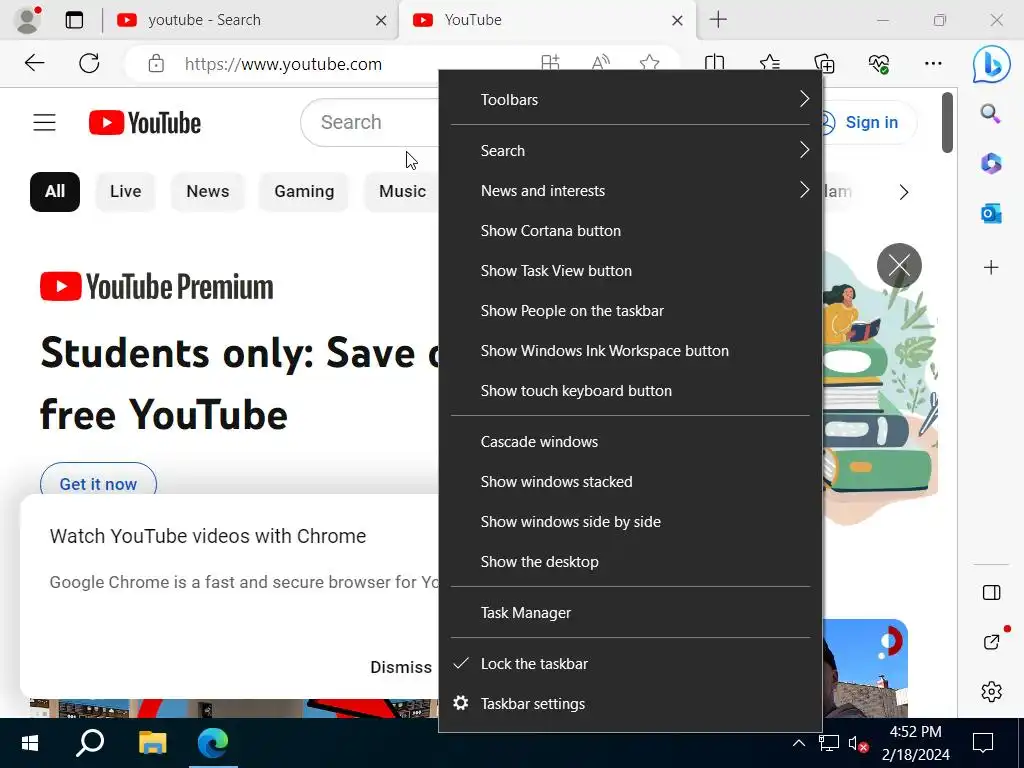1024x768 pixels.
Task: Open Browser essentials heart icon
Action: tap(879, 63)
